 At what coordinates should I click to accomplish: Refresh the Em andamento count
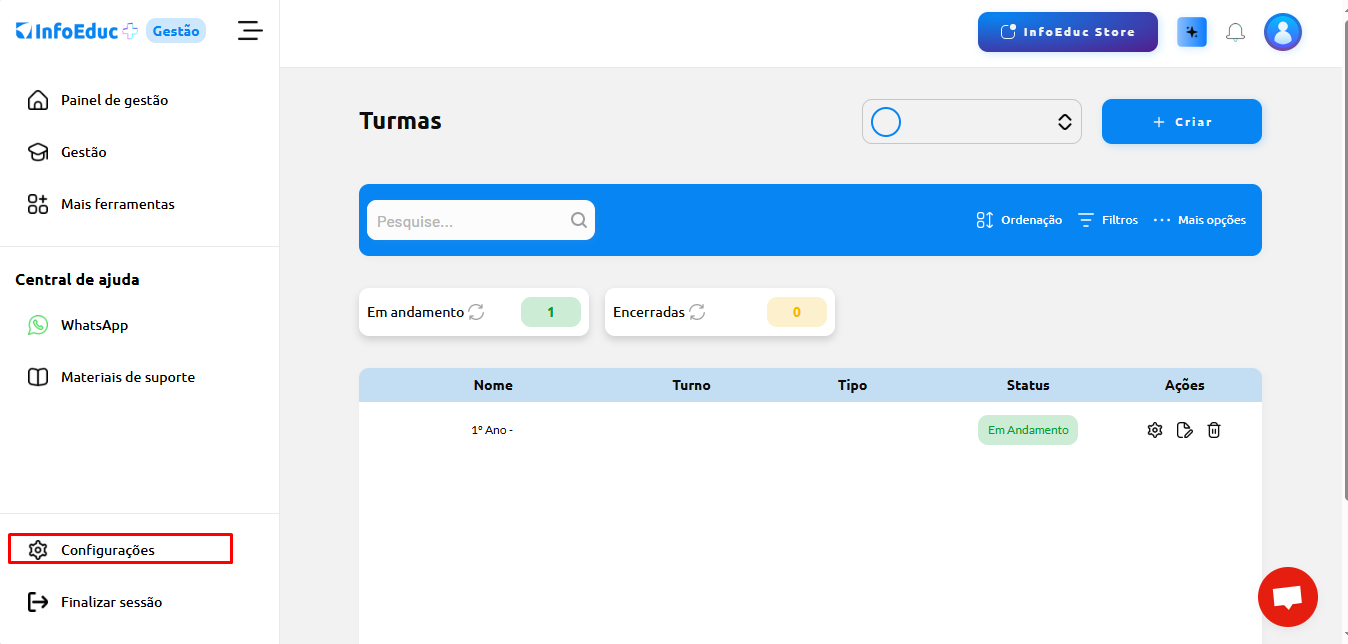point(477,312)
